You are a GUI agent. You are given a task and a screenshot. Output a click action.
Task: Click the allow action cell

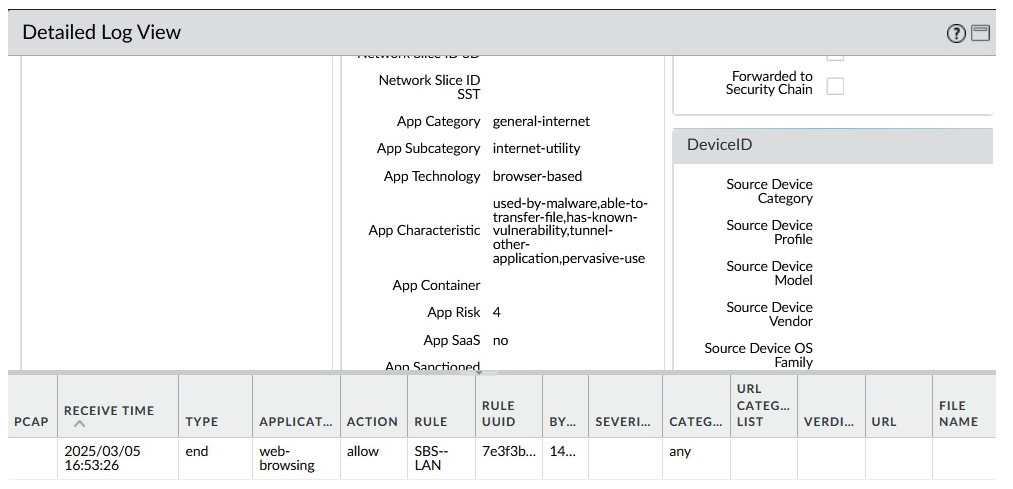[x=363, y=451]
